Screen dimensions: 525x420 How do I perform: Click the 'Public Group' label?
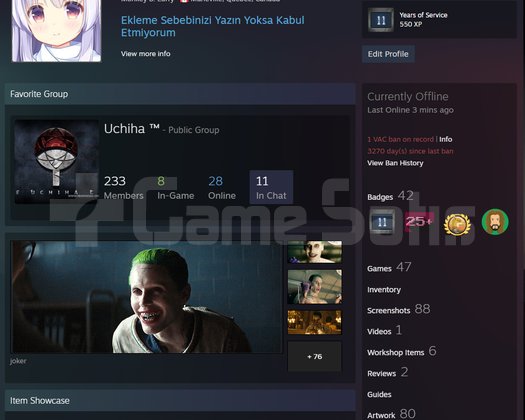(194, 130)
